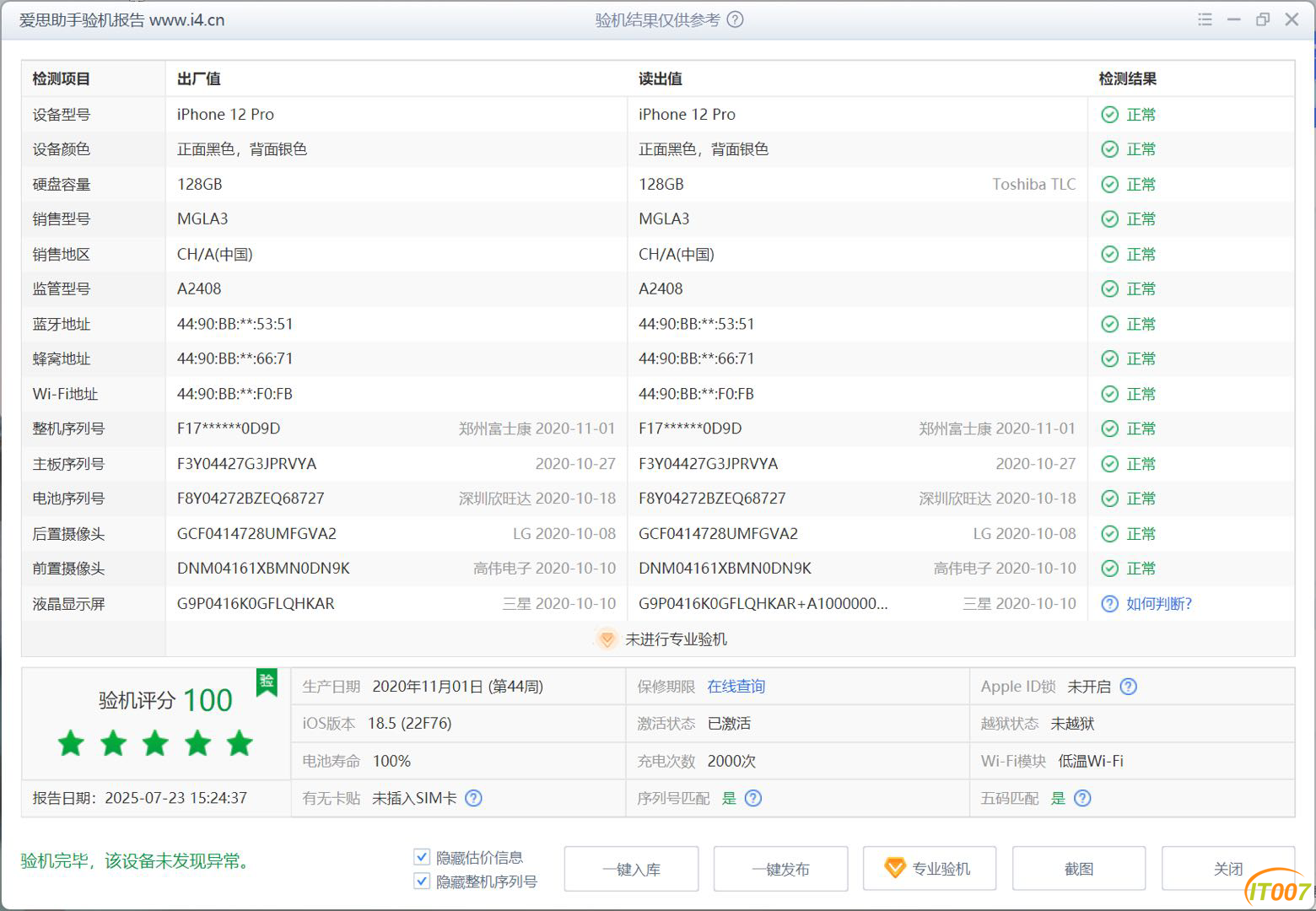Minimize the report window

click(1234, 19)
